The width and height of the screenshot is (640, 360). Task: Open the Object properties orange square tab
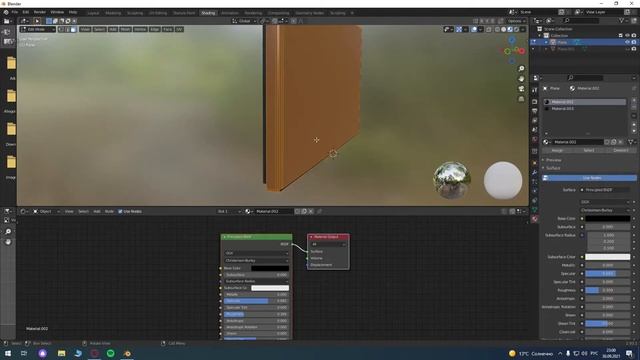coord(535,163)
